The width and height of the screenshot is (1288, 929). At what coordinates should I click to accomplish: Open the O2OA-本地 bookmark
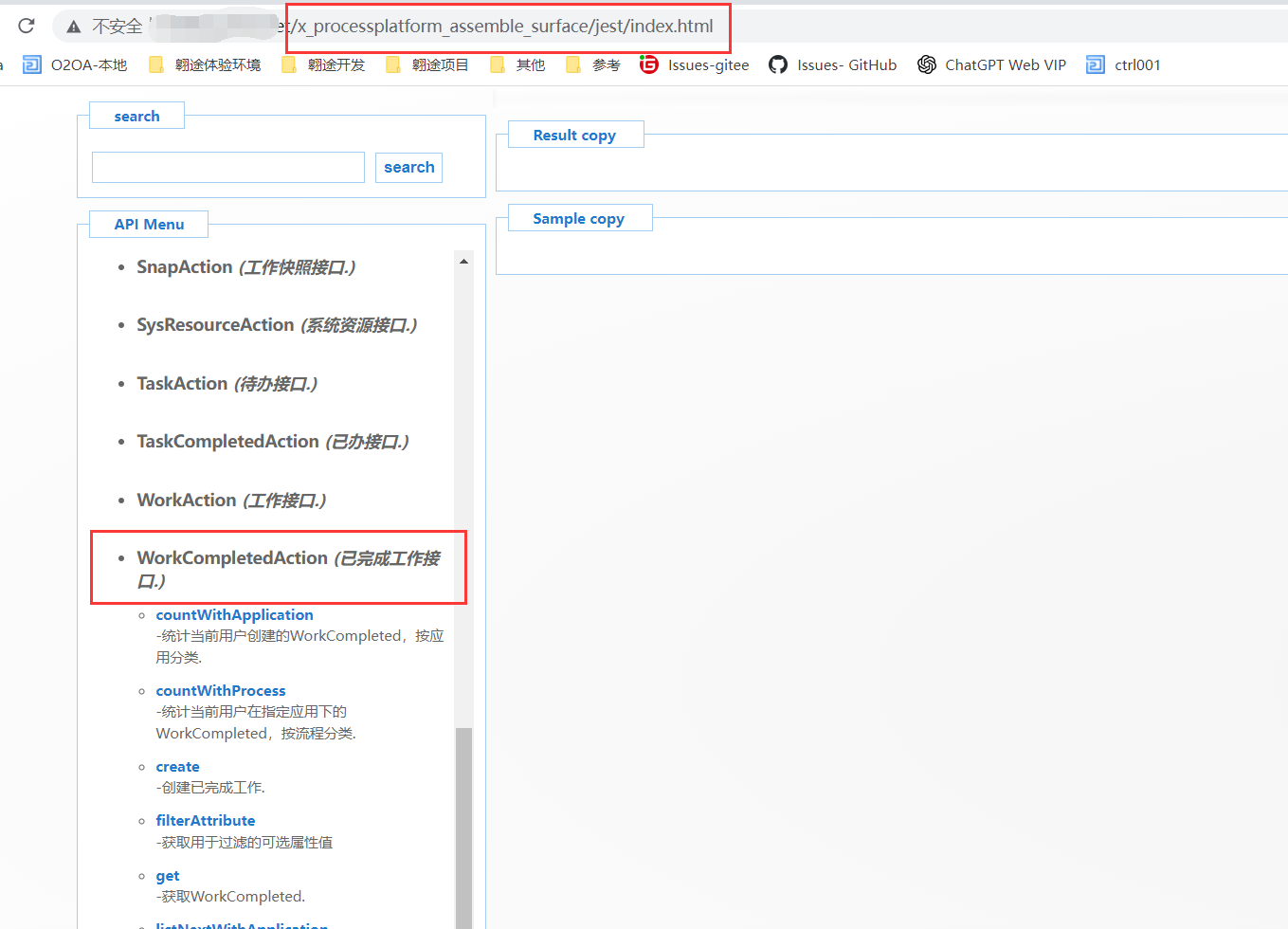[x=75, y=64]
